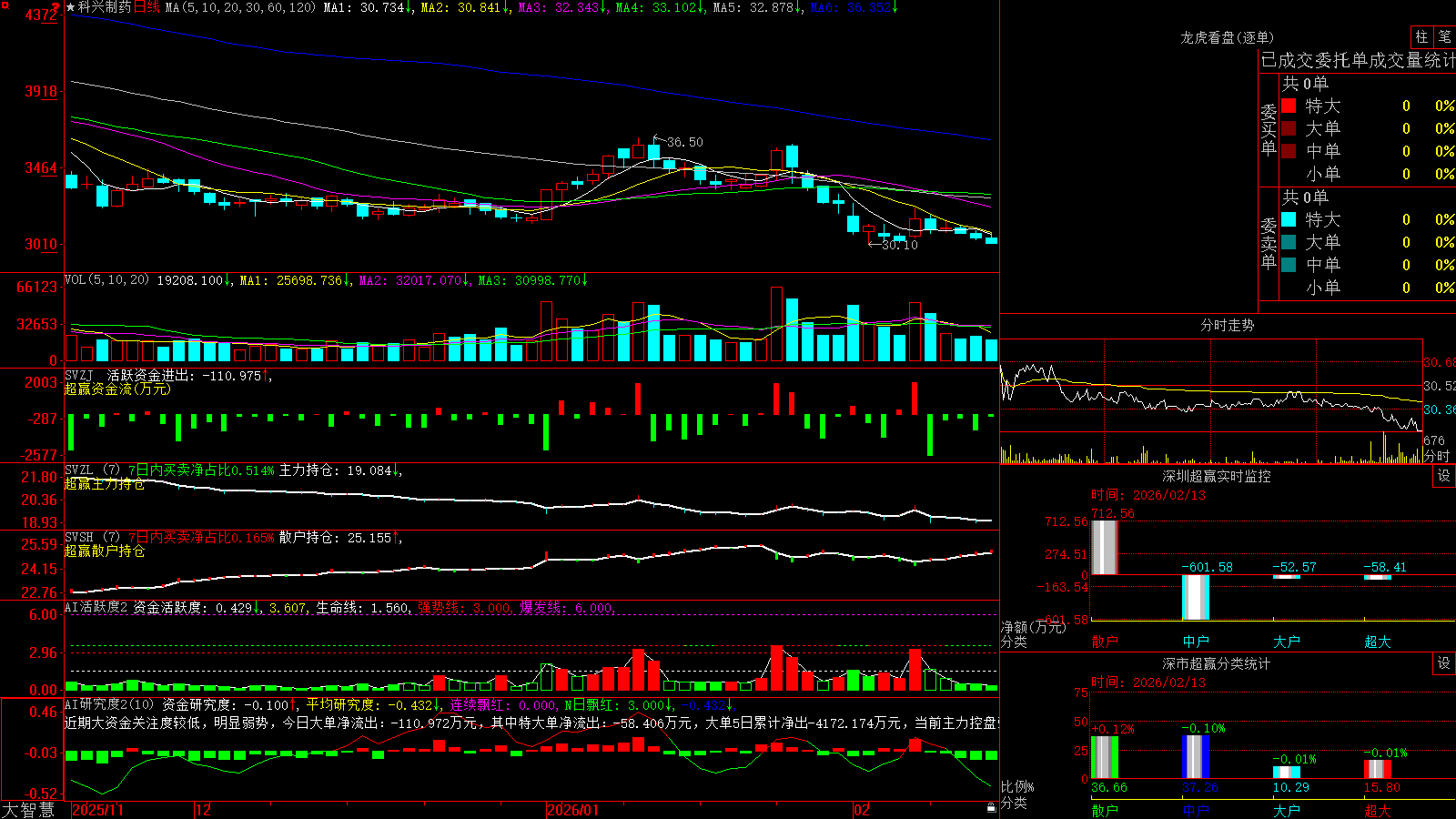1456x819 pixels.
Task: Click the 龙虎看盘(逐单) panel title
Action: (1227, 37)
